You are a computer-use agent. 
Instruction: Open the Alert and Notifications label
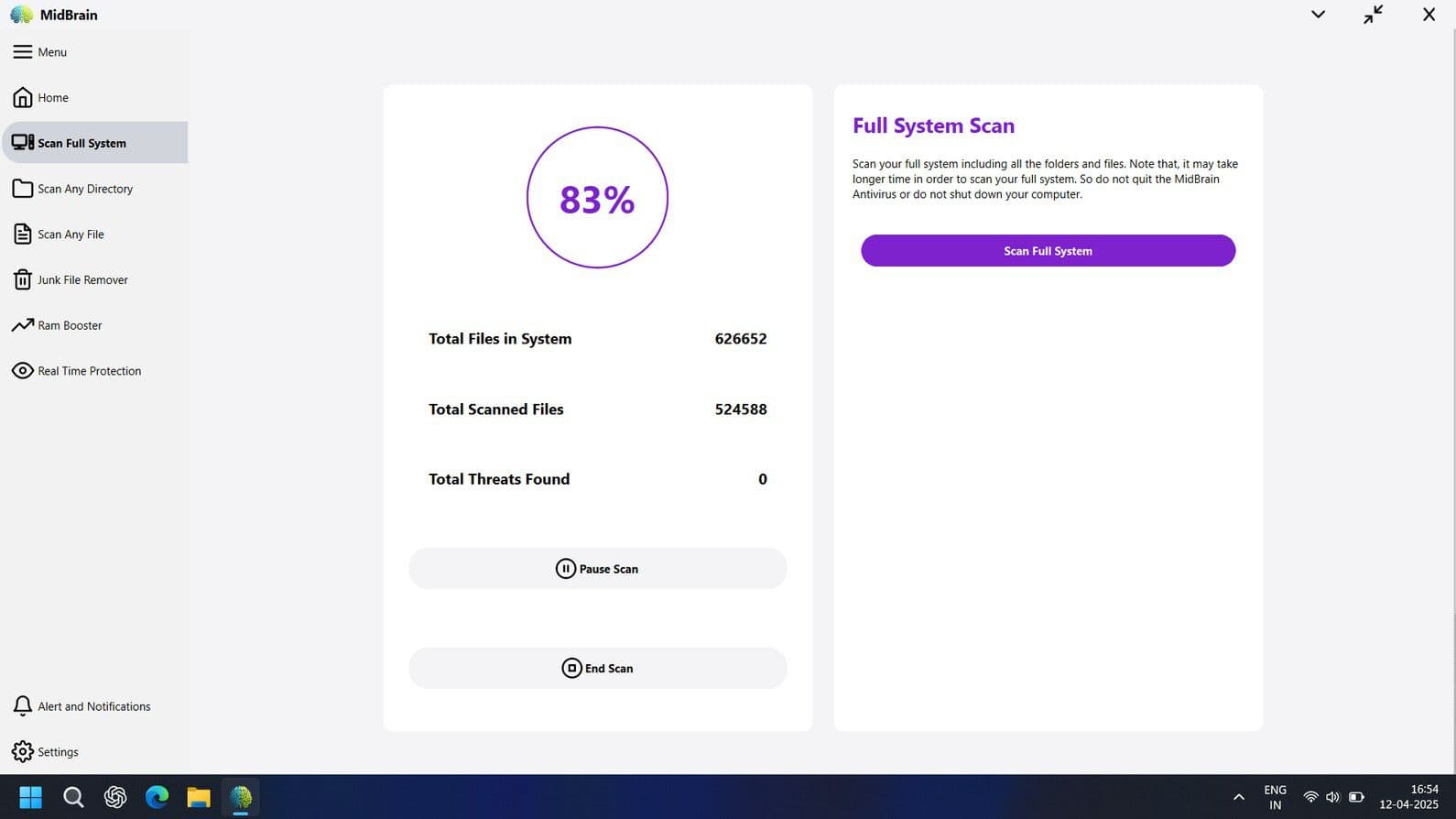(x=94, y=706)
